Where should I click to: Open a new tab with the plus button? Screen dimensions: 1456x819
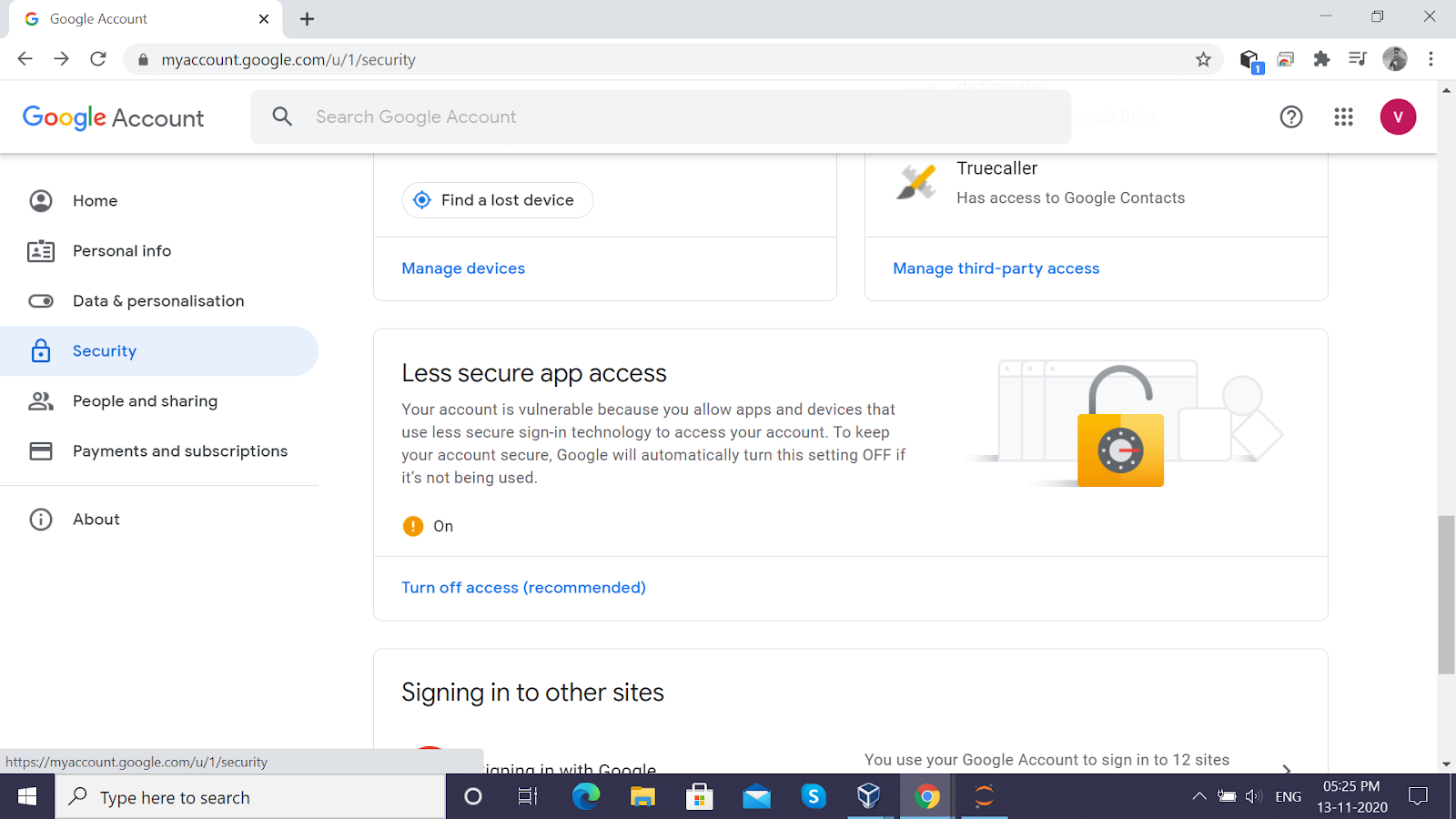pyautogui.click(x=307, y=18)
